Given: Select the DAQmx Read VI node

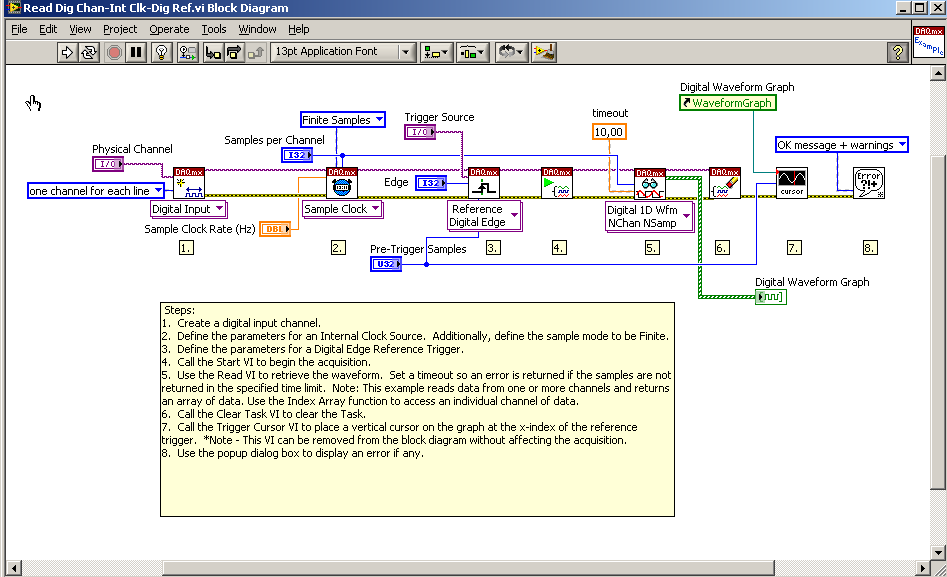Looking at the screenshot, I should 650,183.
